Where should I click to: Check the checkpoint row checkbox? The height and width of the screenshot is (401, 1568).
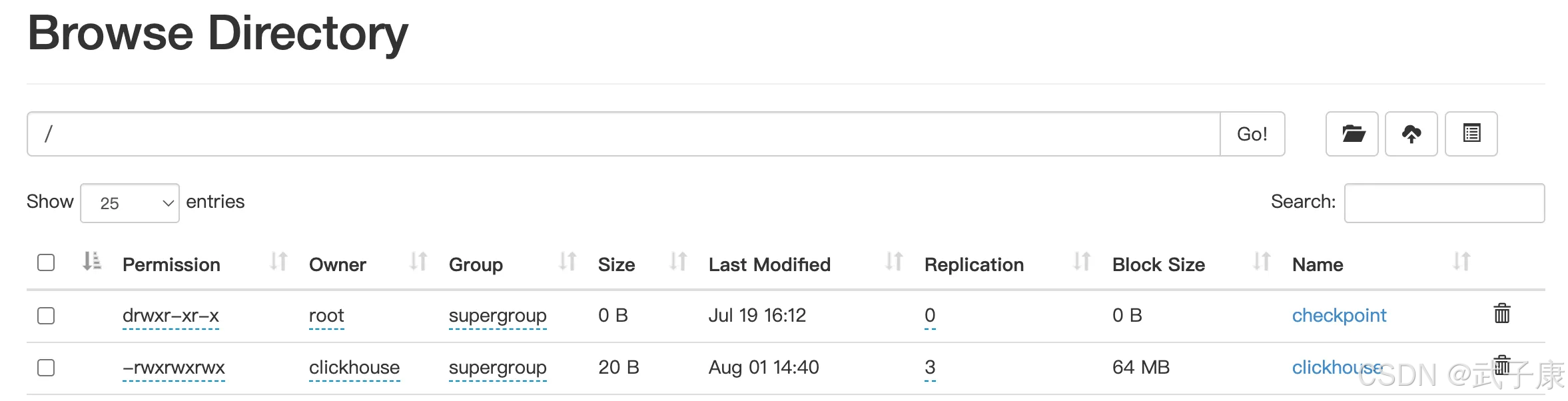click(x=46, y=315)
